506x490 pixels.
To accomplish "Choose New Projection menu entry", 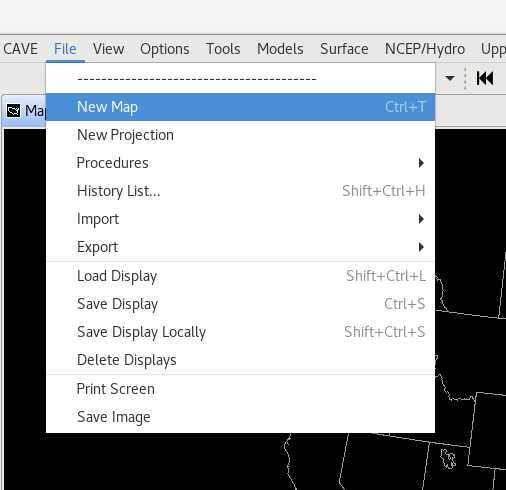I will pyautogui.click(x=240, y=135).
